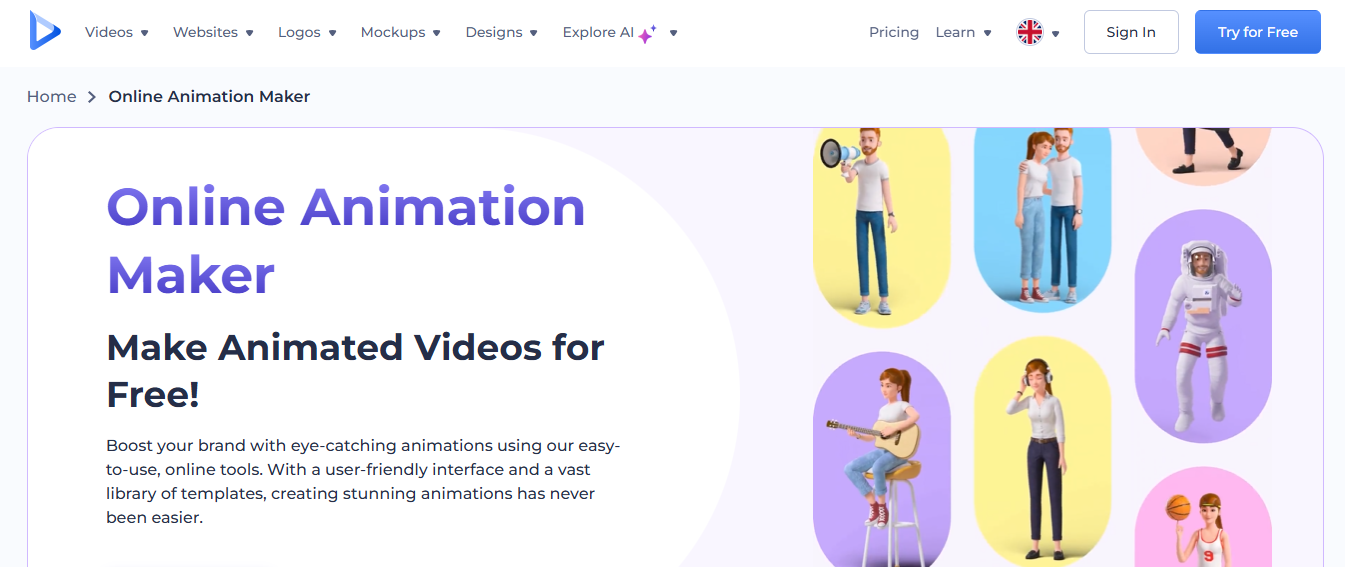Image resolution: width=1345 pixels, height=567 pixels.
Task: Select the woman with headphones character
Action: tap(1043, 451)
